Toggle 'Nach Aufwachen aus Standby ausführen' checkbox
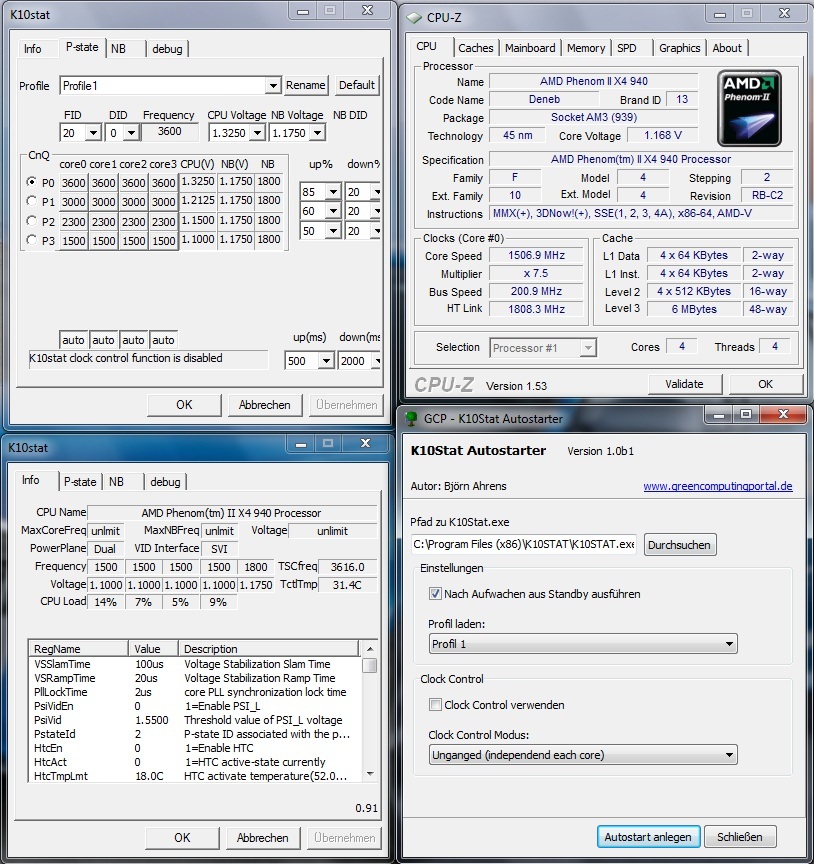 [x=435, y=593]
